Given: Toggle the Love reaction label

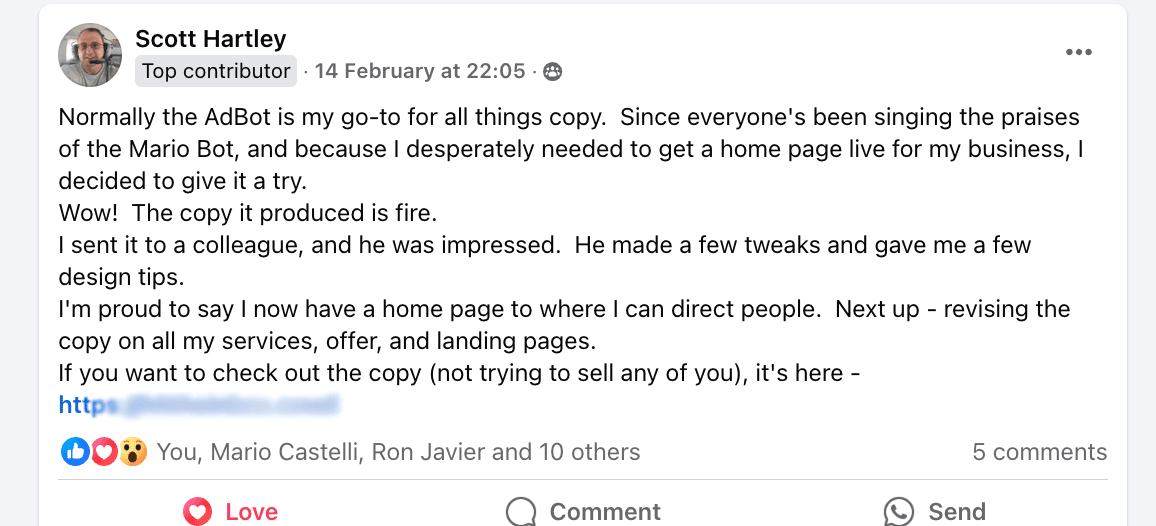Looking at the screenshot, I should (x=251, y=512).
